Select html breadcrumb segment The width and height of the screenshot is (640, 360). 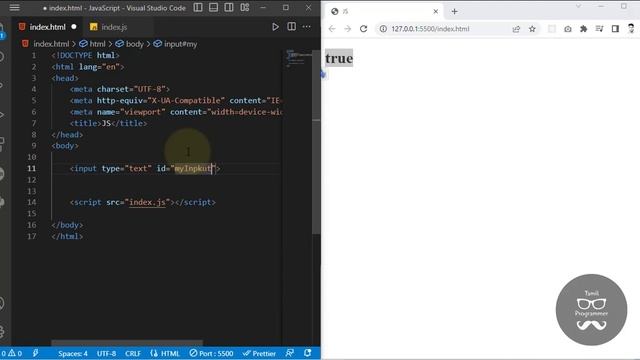pos(97,44)
